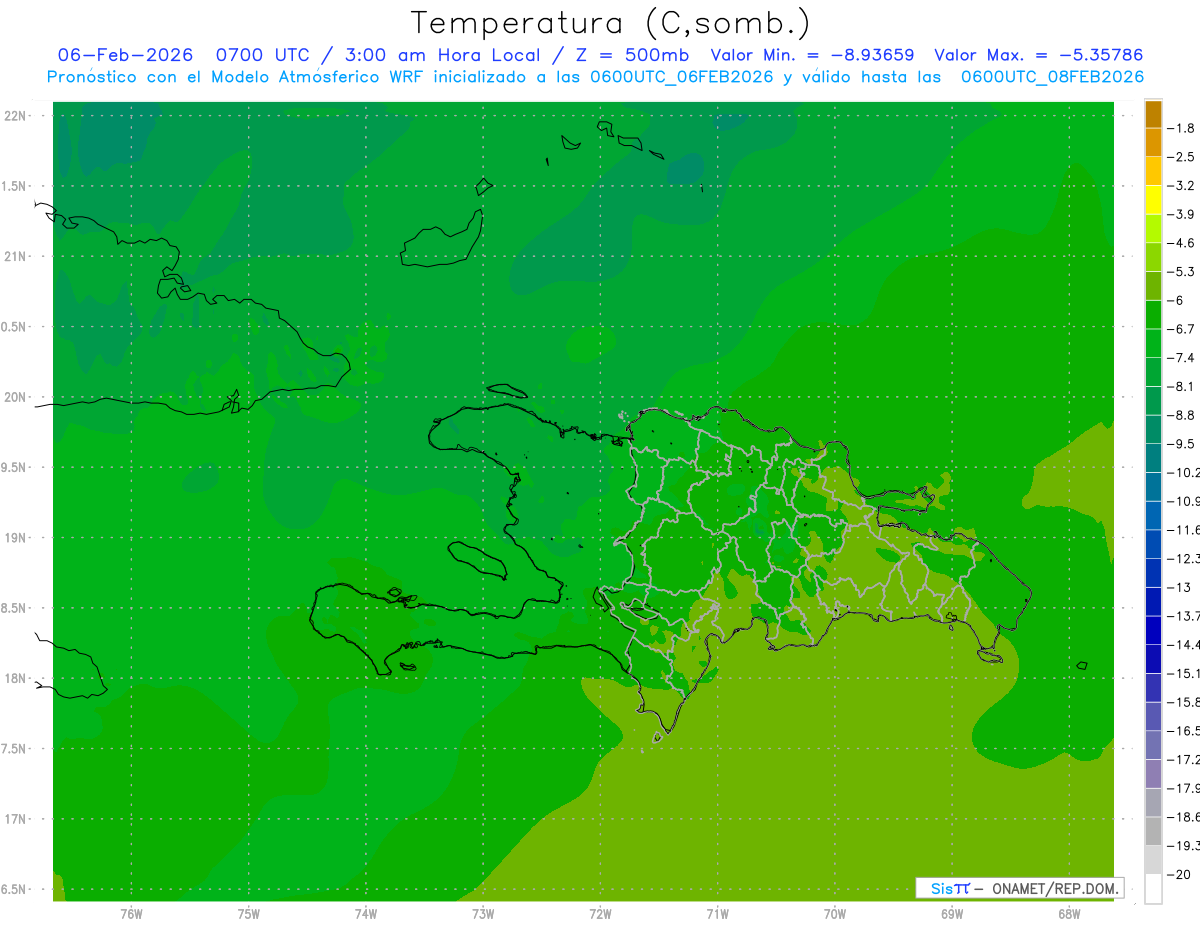Click the '-1.8' legend value

(1183, 128)
